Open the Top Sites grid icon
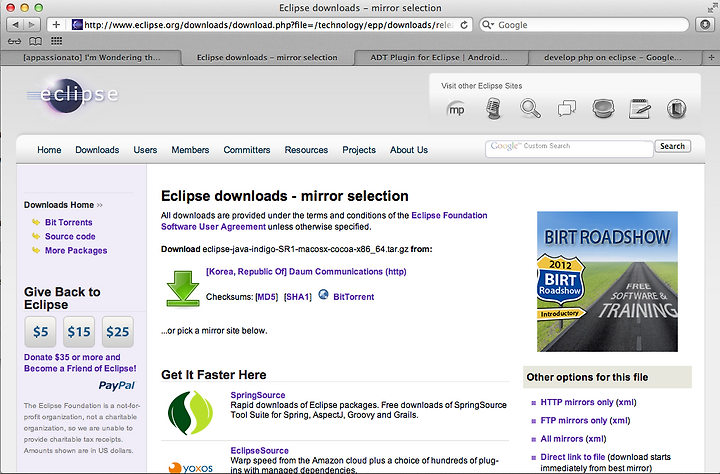Screen dimensions: 720x474 coord(56,41)
